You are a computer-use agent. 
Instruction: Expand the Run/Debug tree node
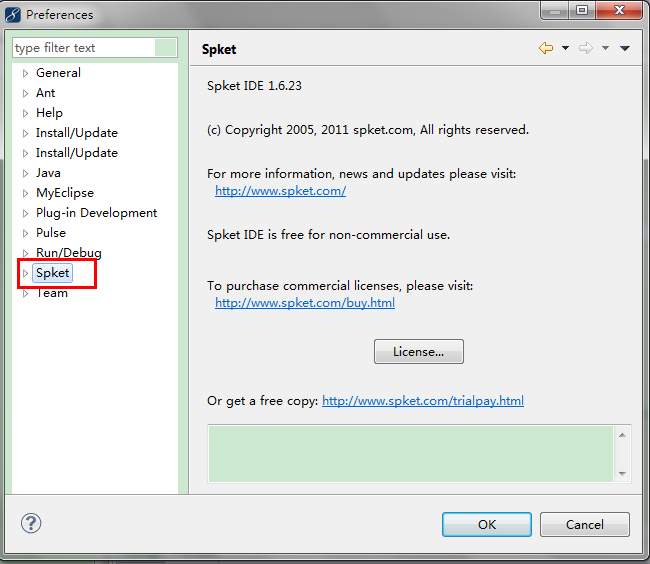[x=25, y=253]
